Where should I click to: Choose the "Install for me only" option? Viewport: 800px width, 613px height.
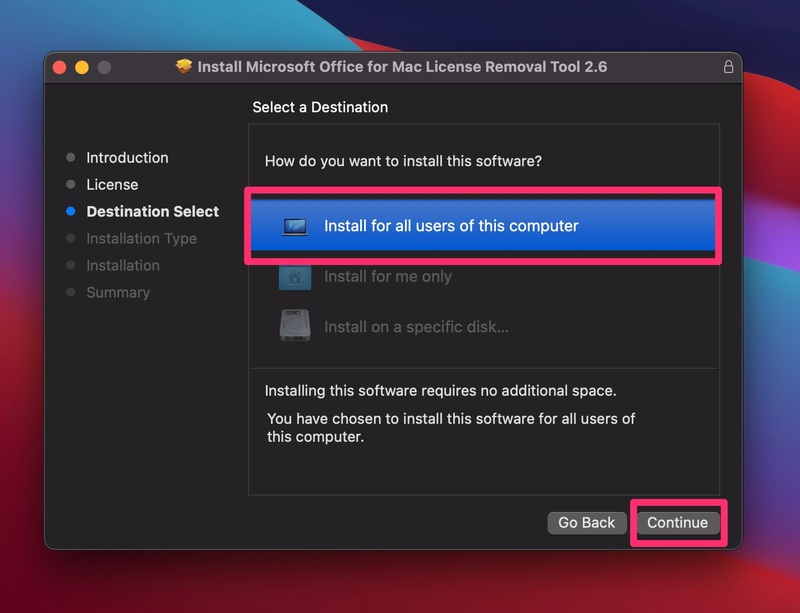point(388,277)
